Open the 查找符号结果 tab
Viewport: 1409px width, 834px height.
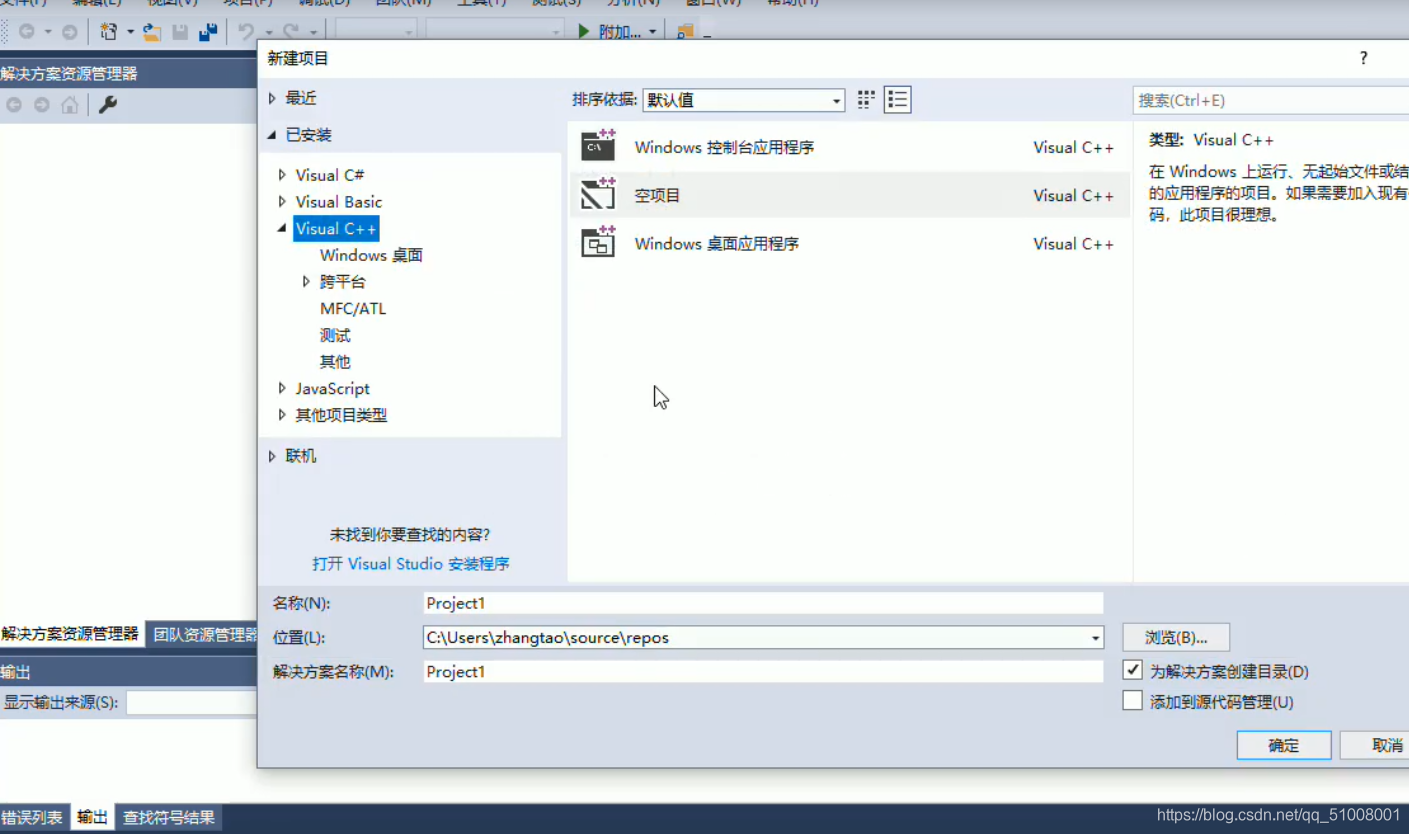click(x=168, y=817)
